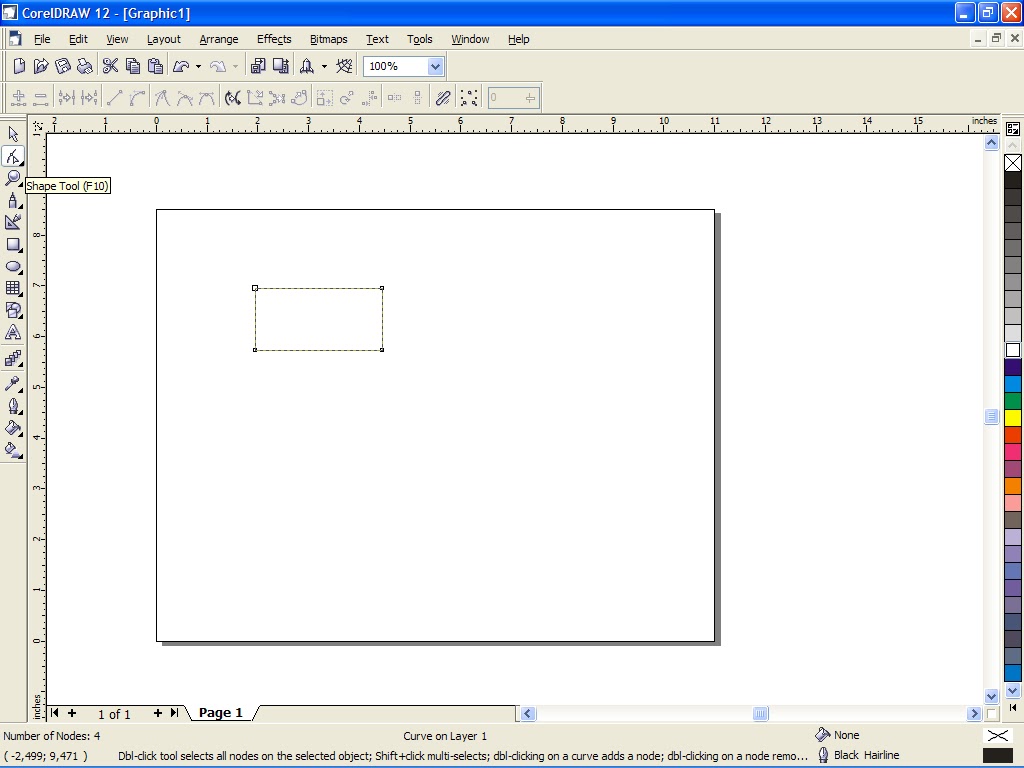Select the Rectangle tool
Image resolution: width=1024 pixels, height=768 pixels.
click(x=13, y=245)
